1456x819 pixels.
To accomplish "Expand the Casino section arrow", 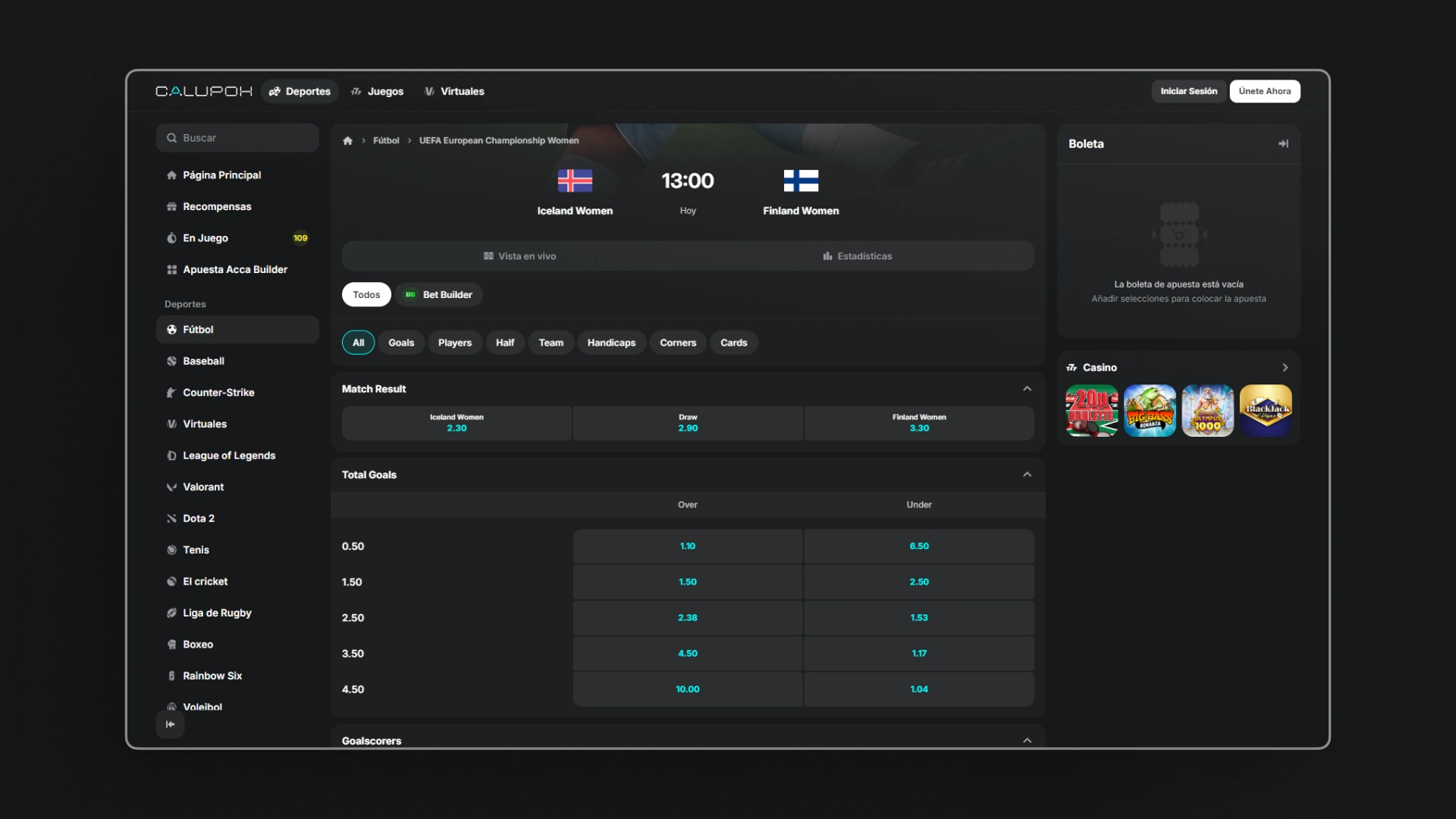I will 1285,368.
